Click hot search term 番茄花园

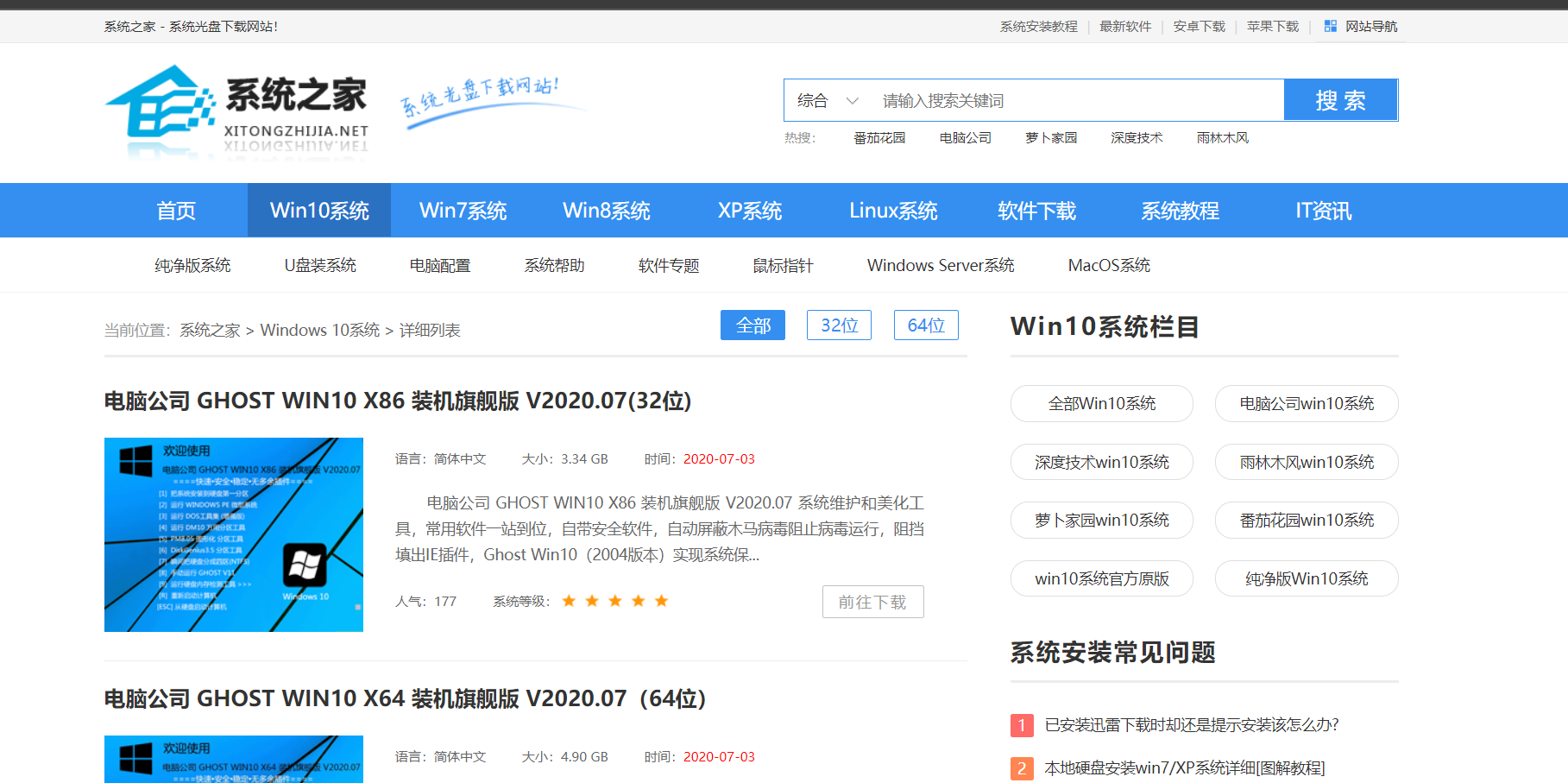coord(879,138)
